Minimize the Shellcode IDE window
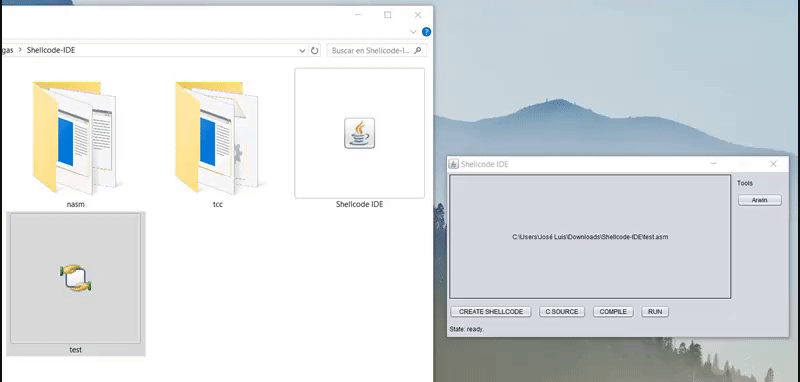This screenshot has width=800, height=382. [713, 164]
